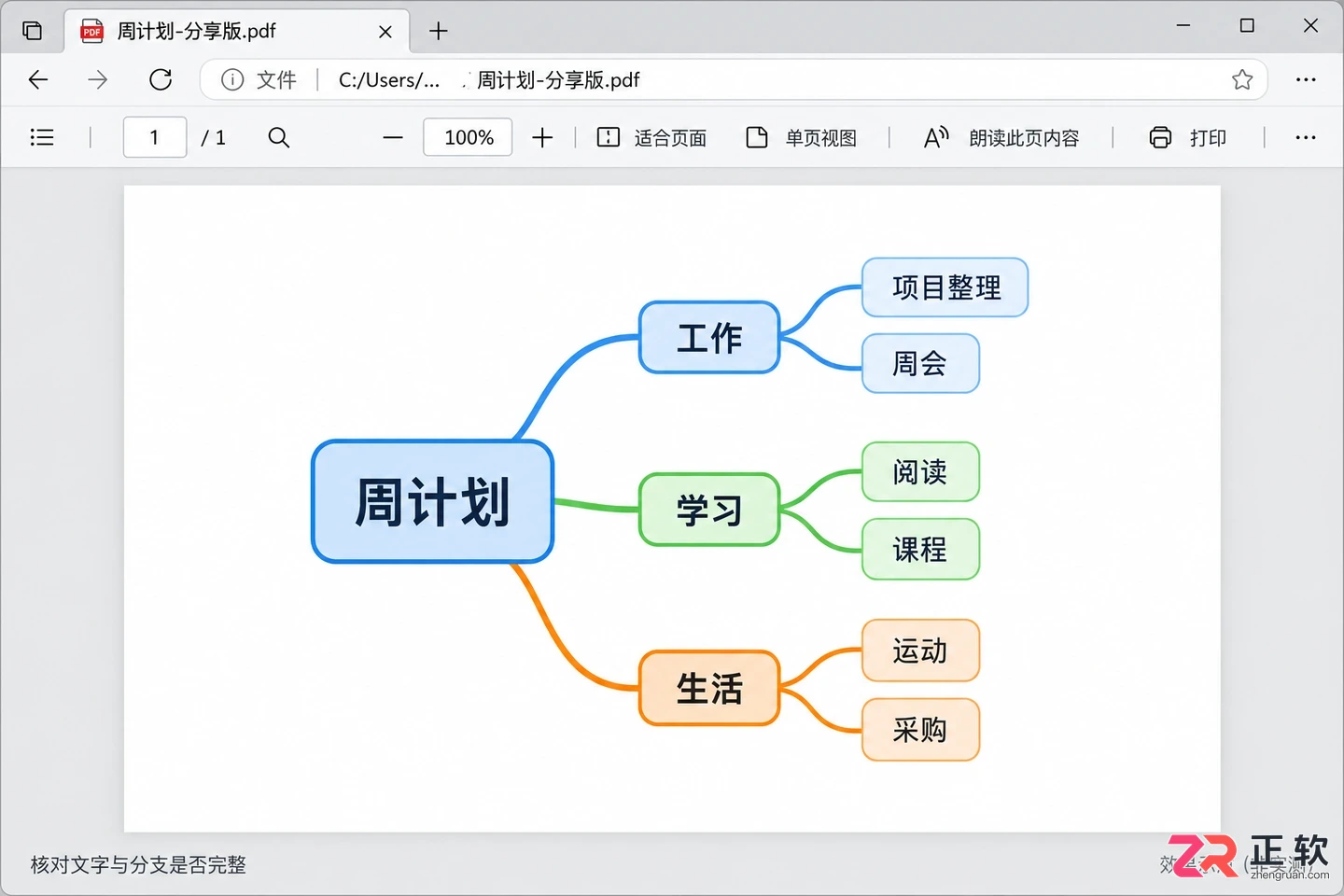Image resolution: width=1344 pixels, height=896 pixels.
Task: Open more PDF toolbar options
Action: 1306,138
